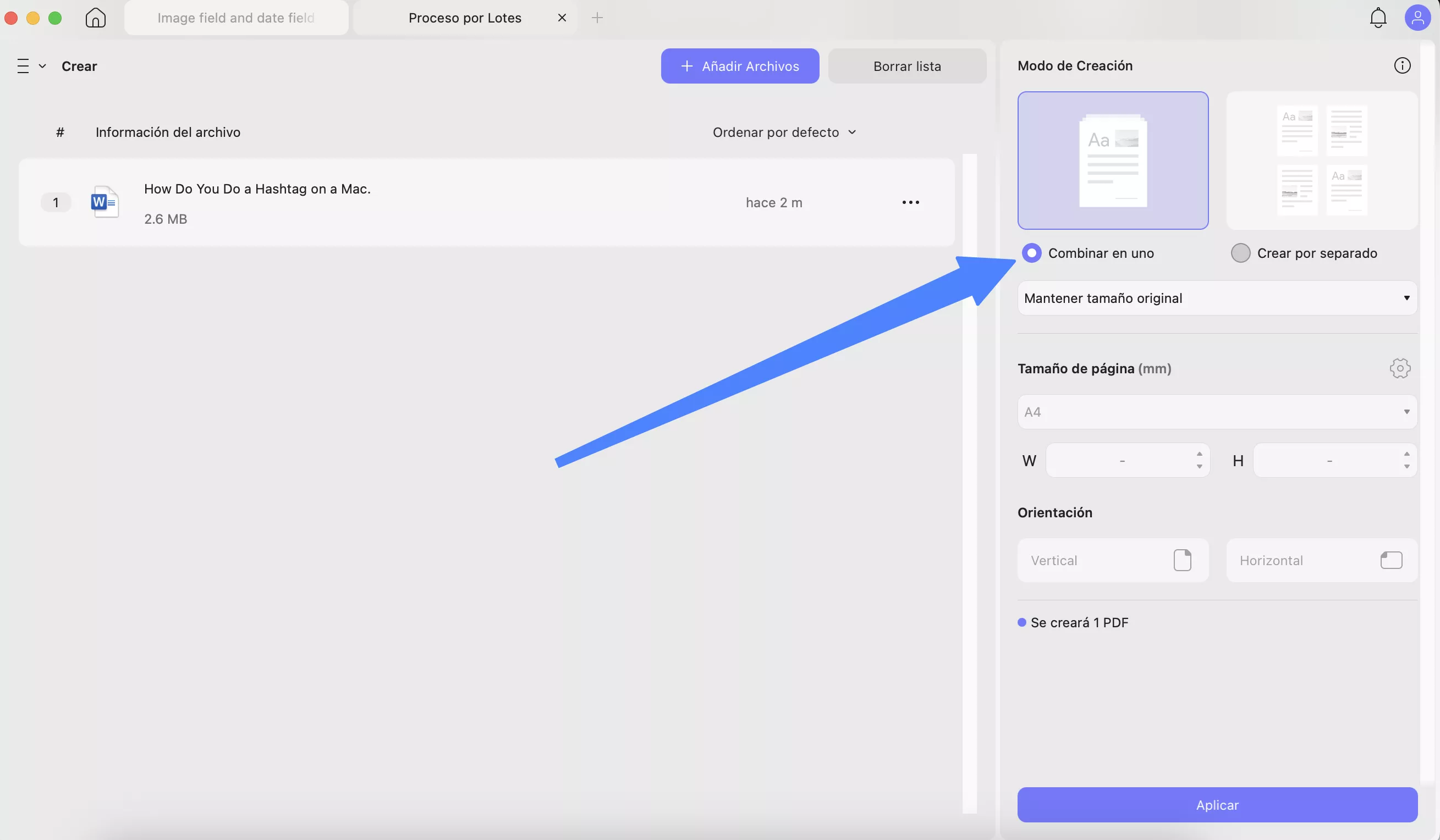1440x840 pixels.
Task: Add a new tab with plus icon
Action: 597,18
